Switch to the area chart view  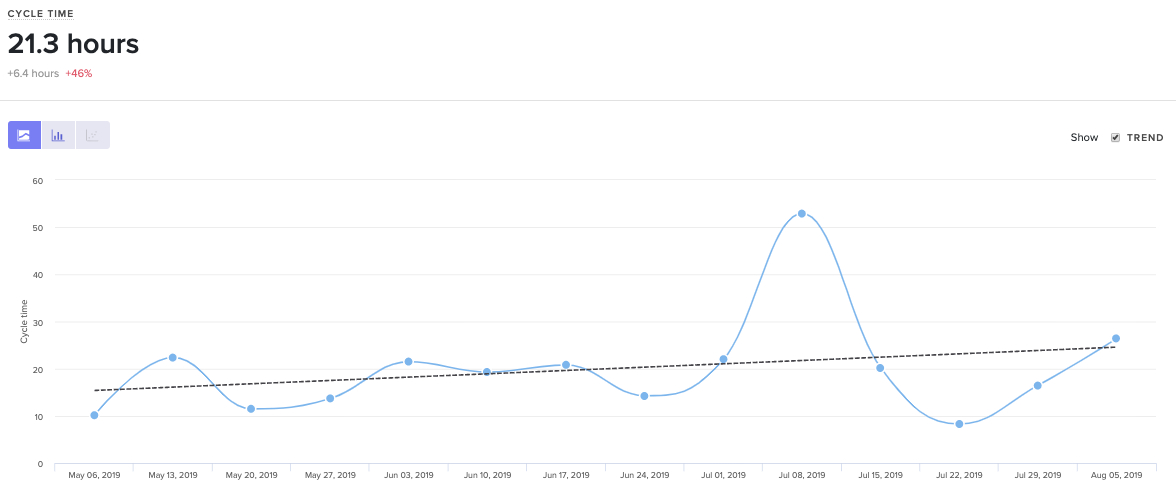pyautogui.click(x=24, y=135)
